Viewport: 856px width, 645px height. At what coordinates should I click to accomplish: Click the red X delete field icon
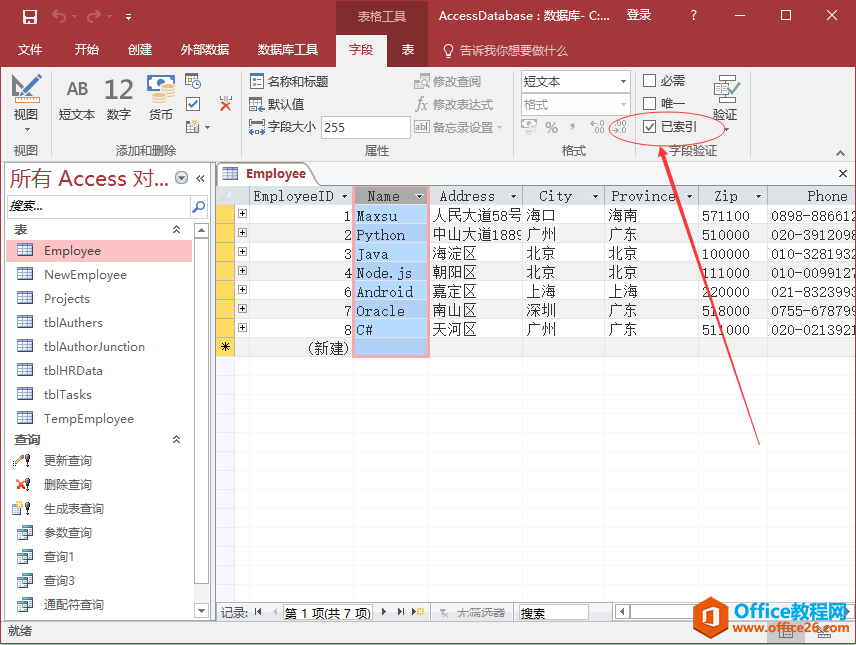225,104
